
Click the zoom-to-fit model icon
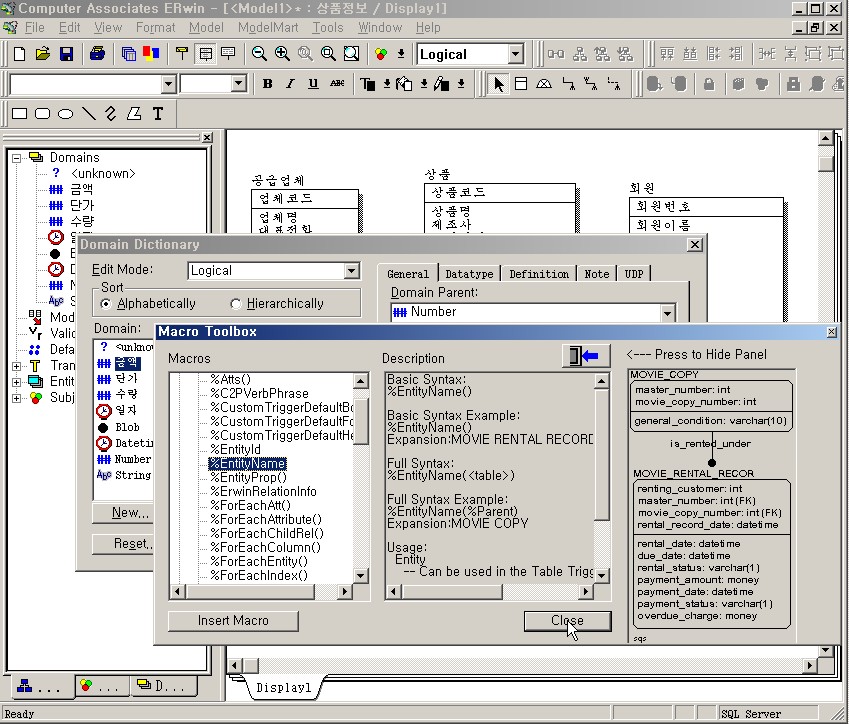point(351,54)
